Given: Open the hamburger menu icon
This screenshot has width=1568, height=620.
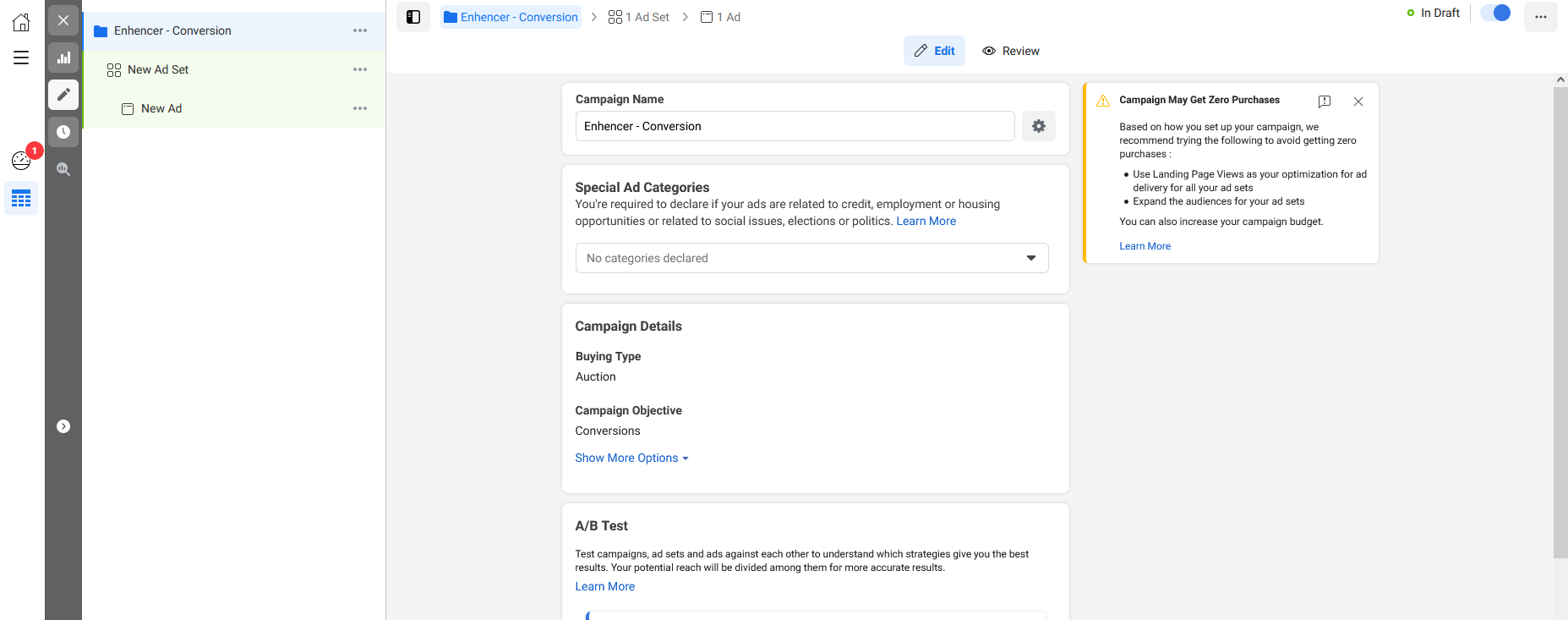Looking at the screenshot, I should tap(21, 58).
